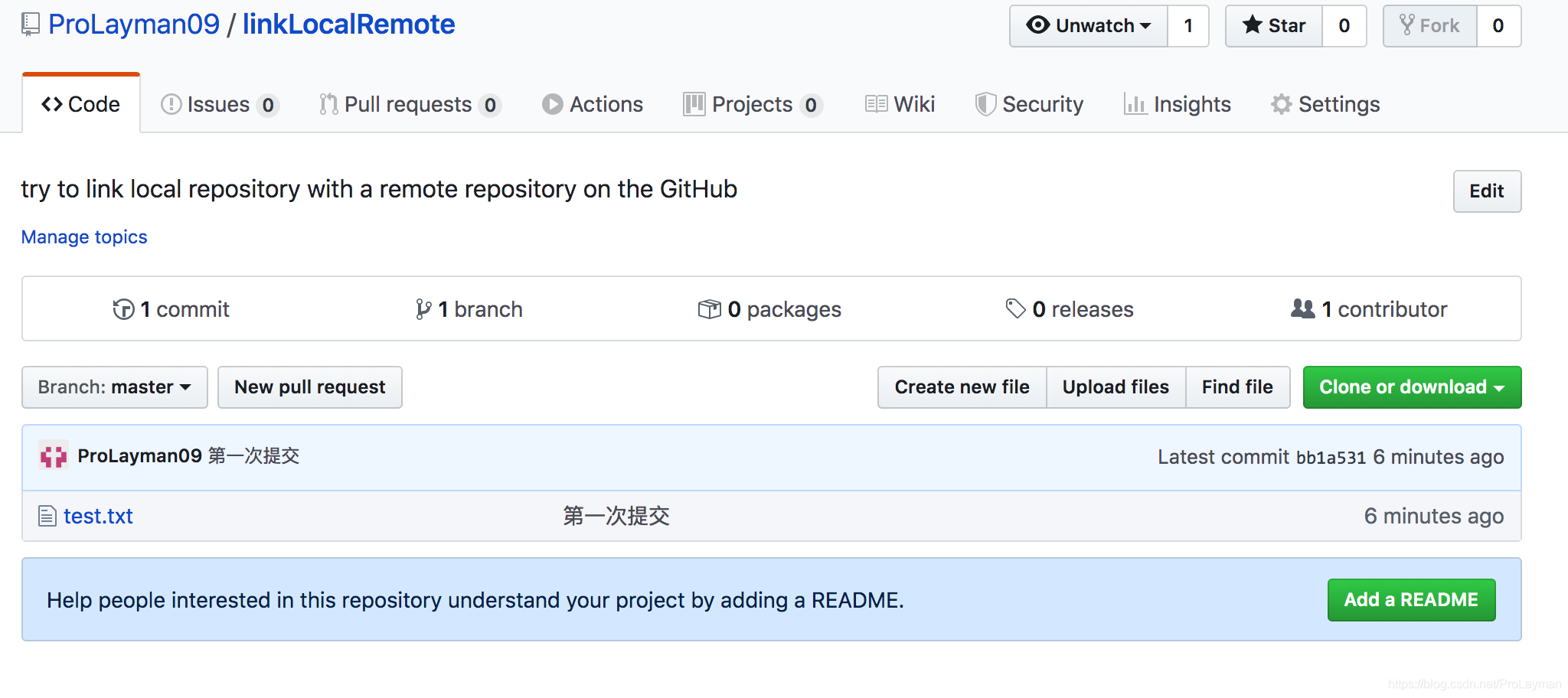Open the ProLayman09 owner link

pyautogui.click(x=134, y=24)
